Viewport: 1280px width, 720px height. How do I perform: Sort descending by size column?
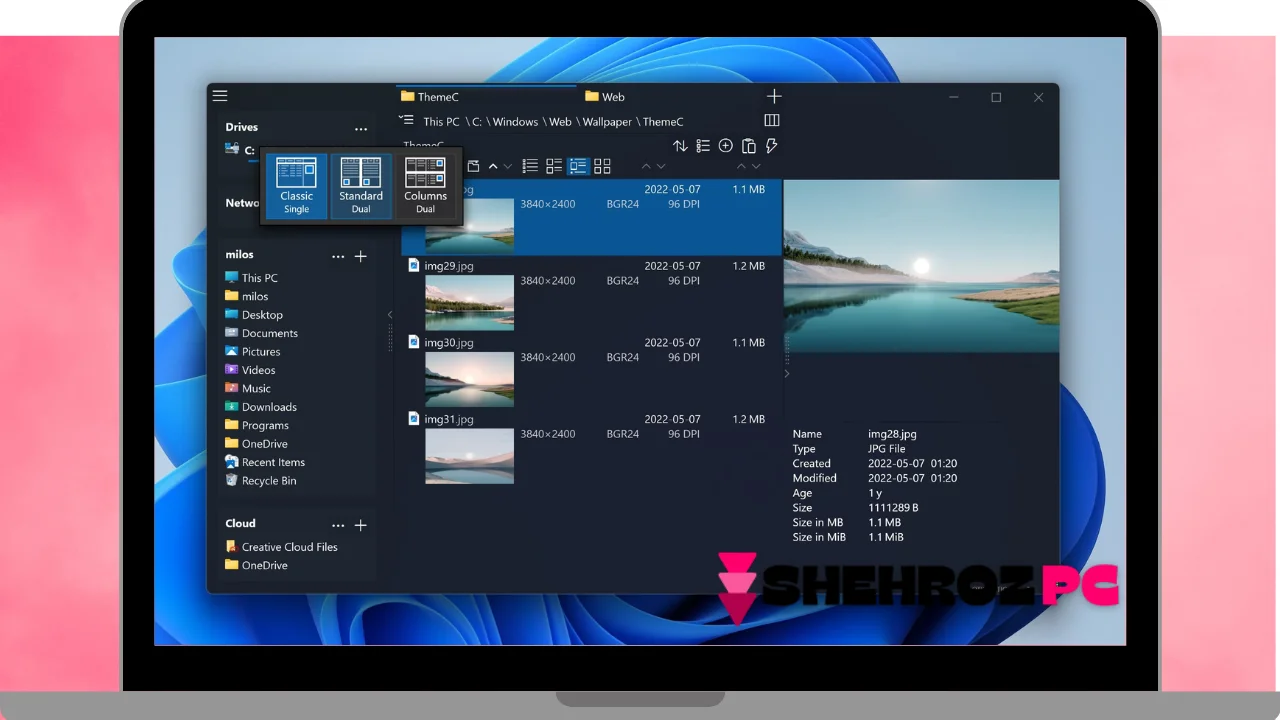(756, 166)
